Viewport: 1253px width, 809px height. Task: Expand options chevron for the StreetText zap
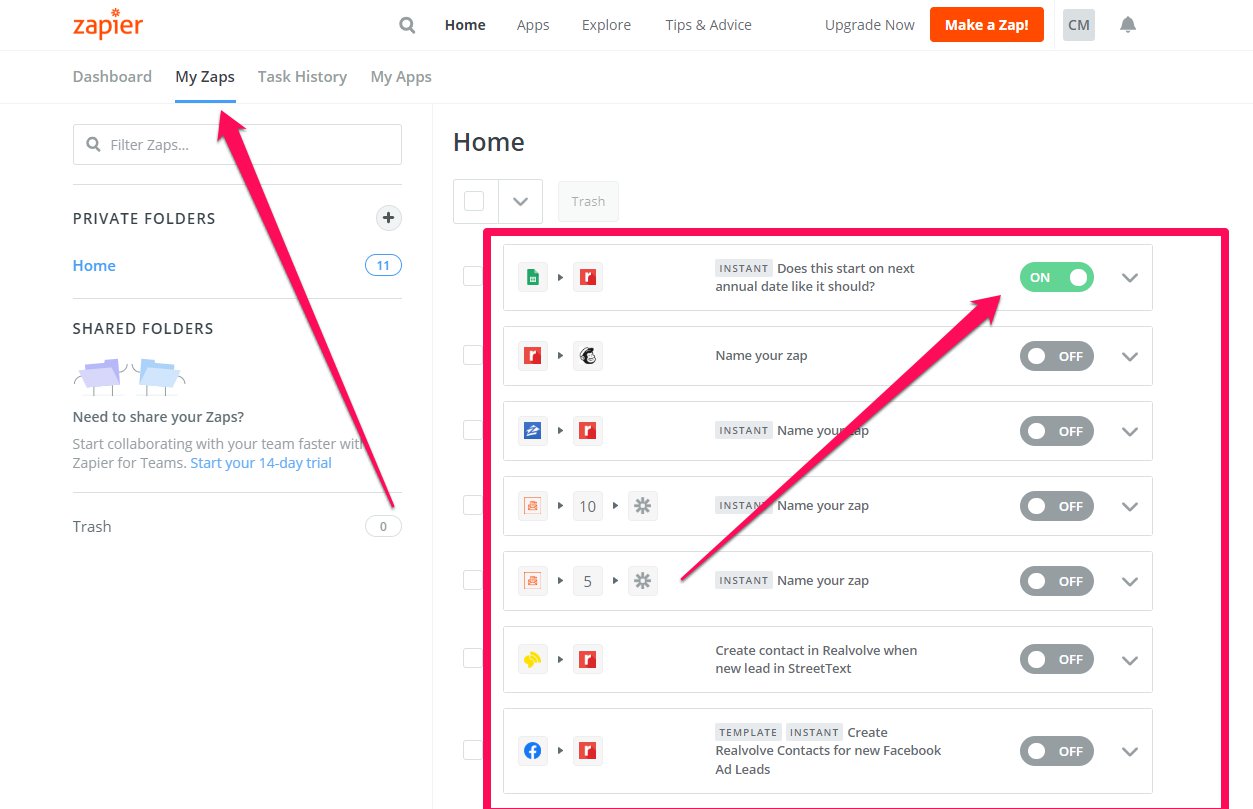(1130, 659)
